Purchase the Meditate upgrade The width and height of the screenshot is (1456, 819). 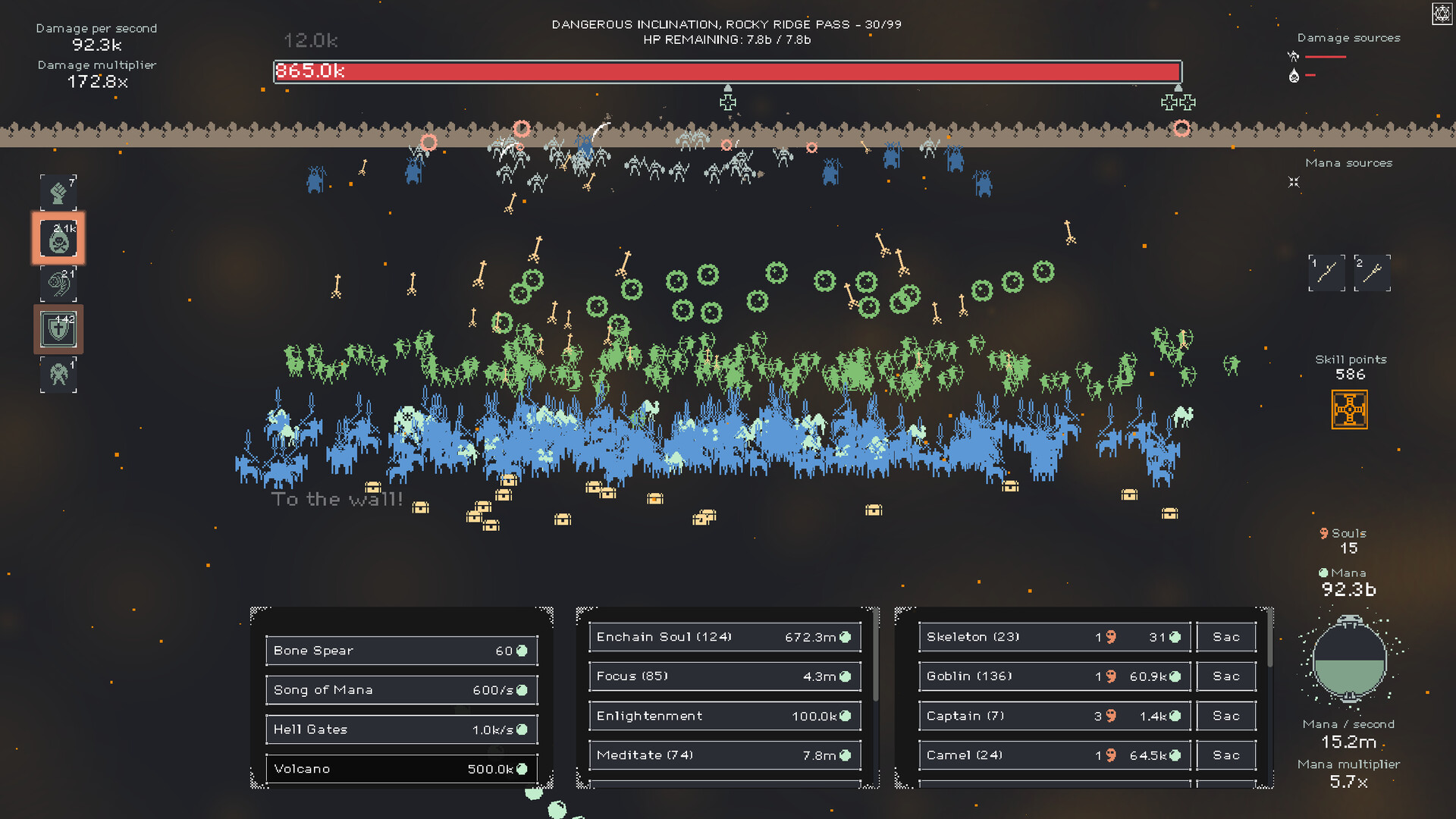coord(724,755)
